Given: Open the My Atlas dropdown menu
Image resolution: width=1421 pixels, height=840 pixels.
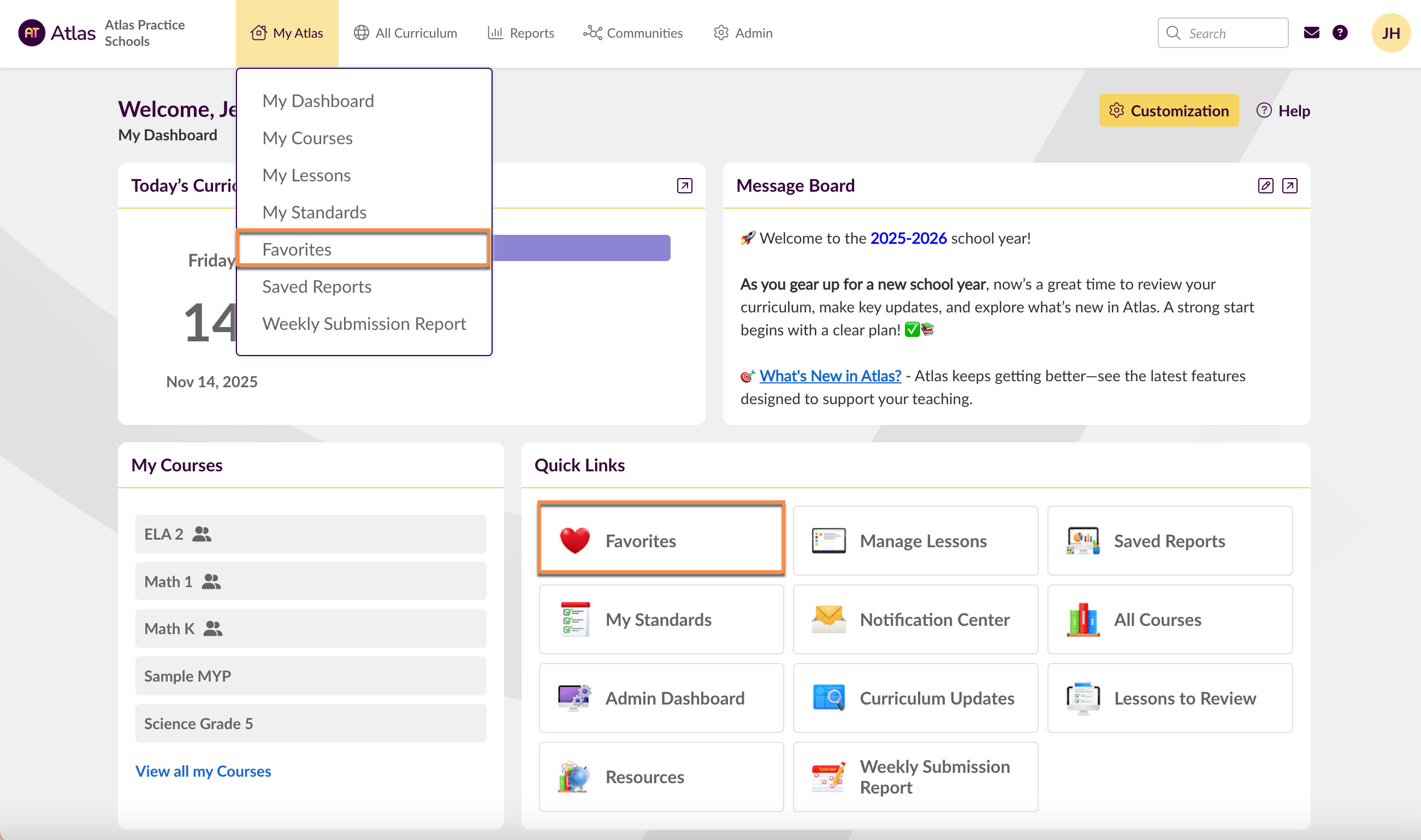Looking at the screenshot, I should click(287, 33).
